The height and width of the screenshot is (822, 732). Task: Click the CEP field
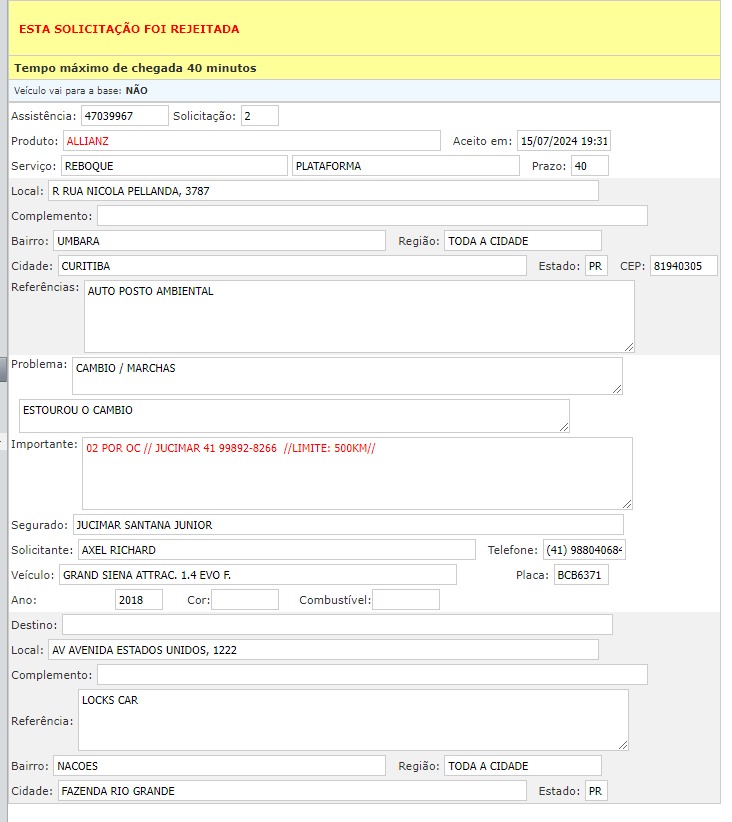click(x=683, y=266)
